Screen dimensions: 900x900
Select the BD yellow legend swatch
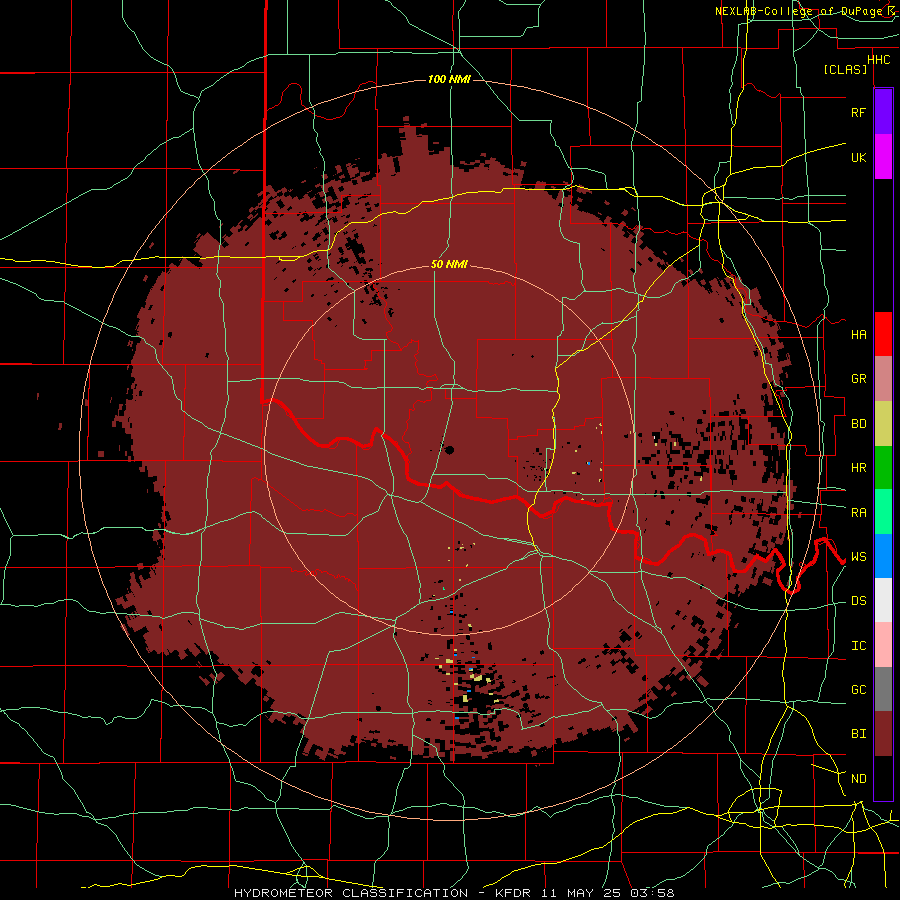pyautogui.click(x=883, y=423)
